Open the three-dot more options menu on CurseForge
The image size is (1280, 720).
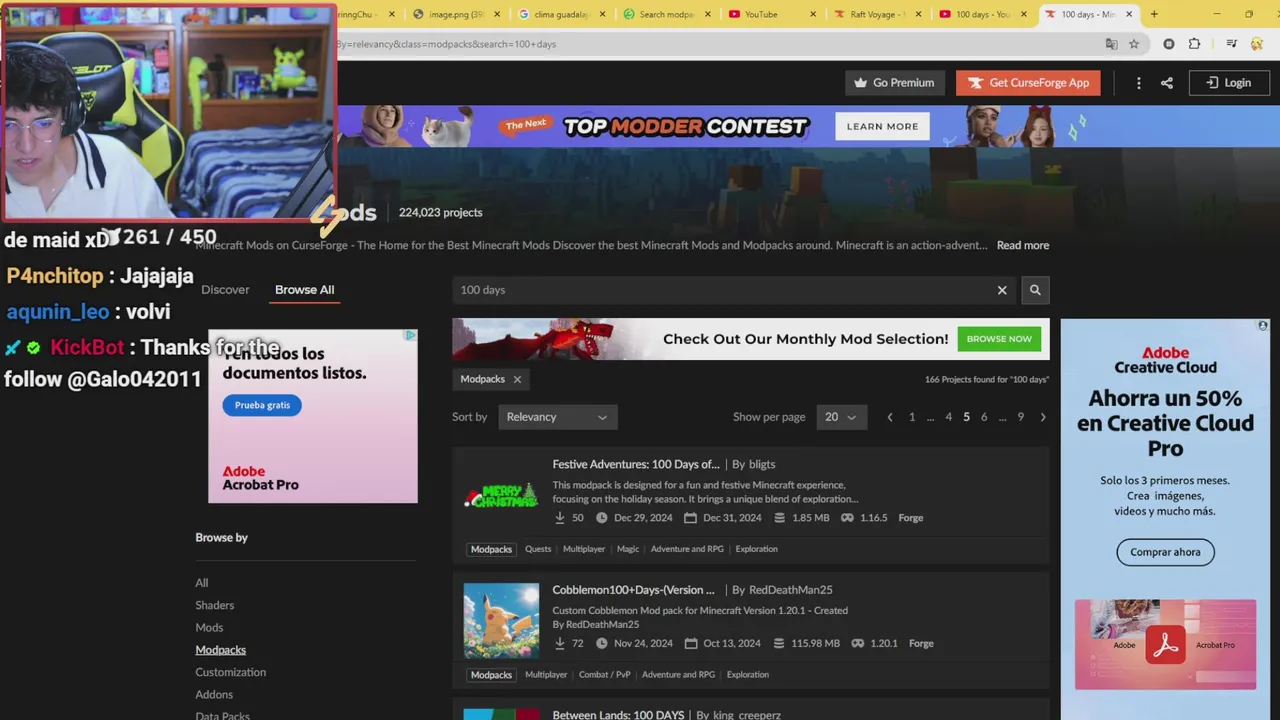point(1138,83)
